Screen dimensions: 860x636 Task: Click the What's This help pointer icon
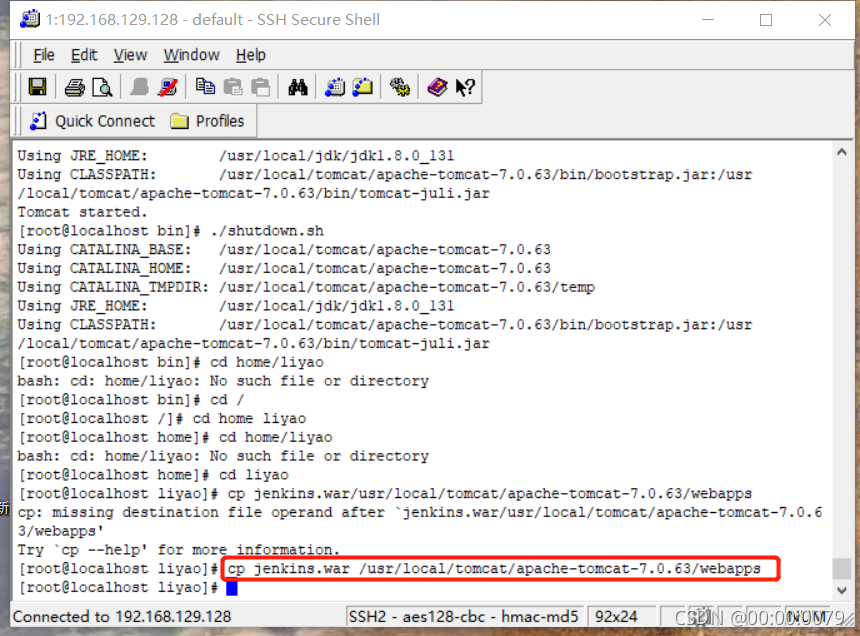(x=465, y=87)
